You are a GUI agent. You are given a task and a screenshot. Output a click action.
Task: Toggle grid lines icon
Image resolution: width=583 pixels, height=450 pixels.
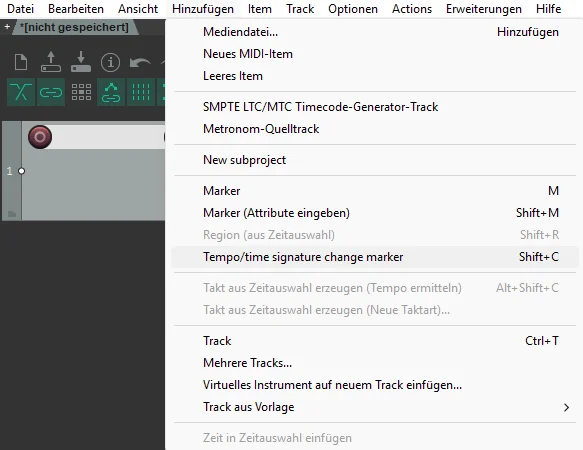click(141, 92)
